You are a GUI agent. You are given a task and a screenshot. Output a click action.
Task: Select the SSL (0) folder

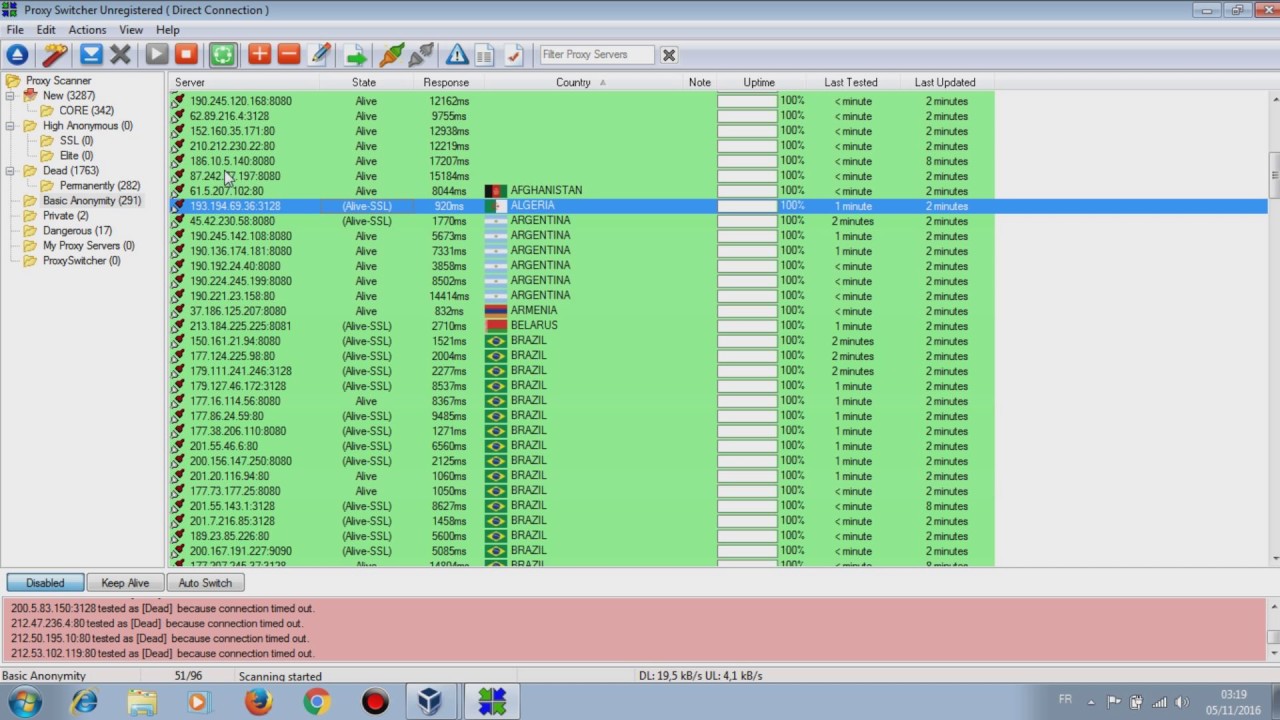(x=76, y=141)
